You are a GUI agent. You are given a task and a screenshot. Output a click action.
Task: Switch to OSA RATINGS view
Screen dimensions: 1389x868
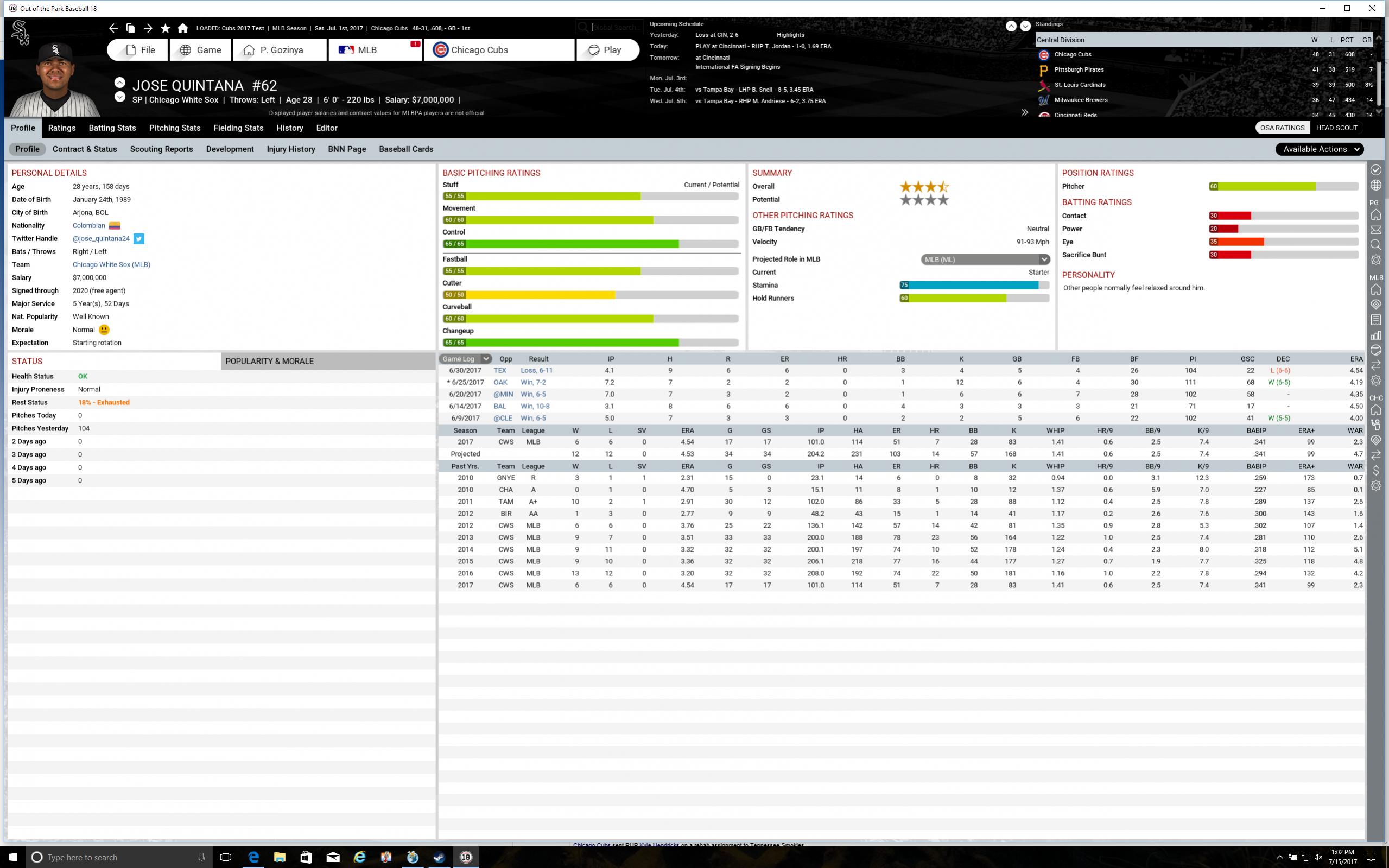tap(1282, 128)
